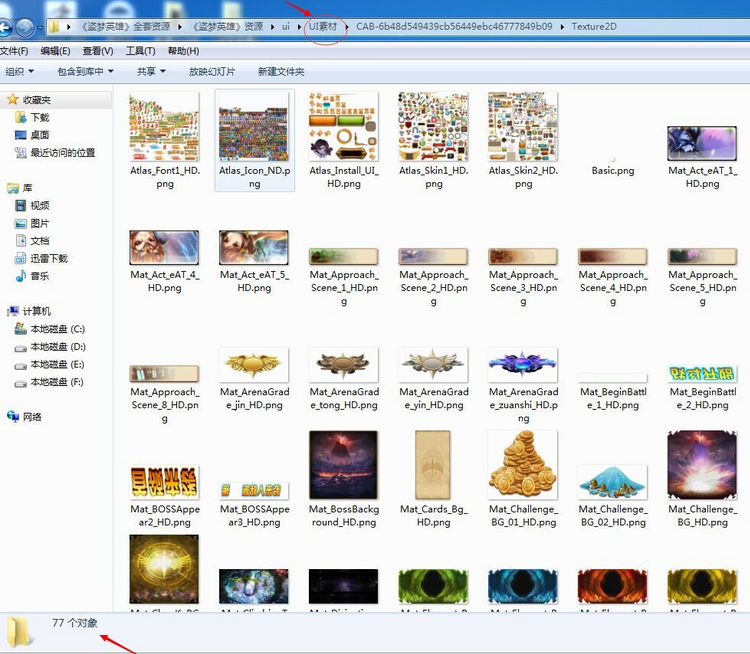The height and width of the screenshot is (654, 750).
Task: Select Mat_ArenaGrade_zuanshi_HD.png diamond emblem
Action: 523,365
